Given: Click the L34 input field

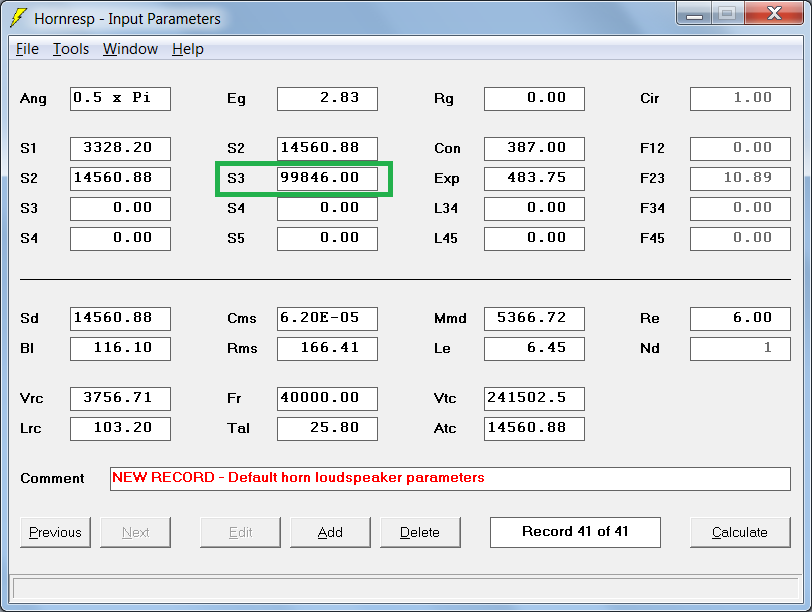Looking at the screenshot, I should [534, 209].
